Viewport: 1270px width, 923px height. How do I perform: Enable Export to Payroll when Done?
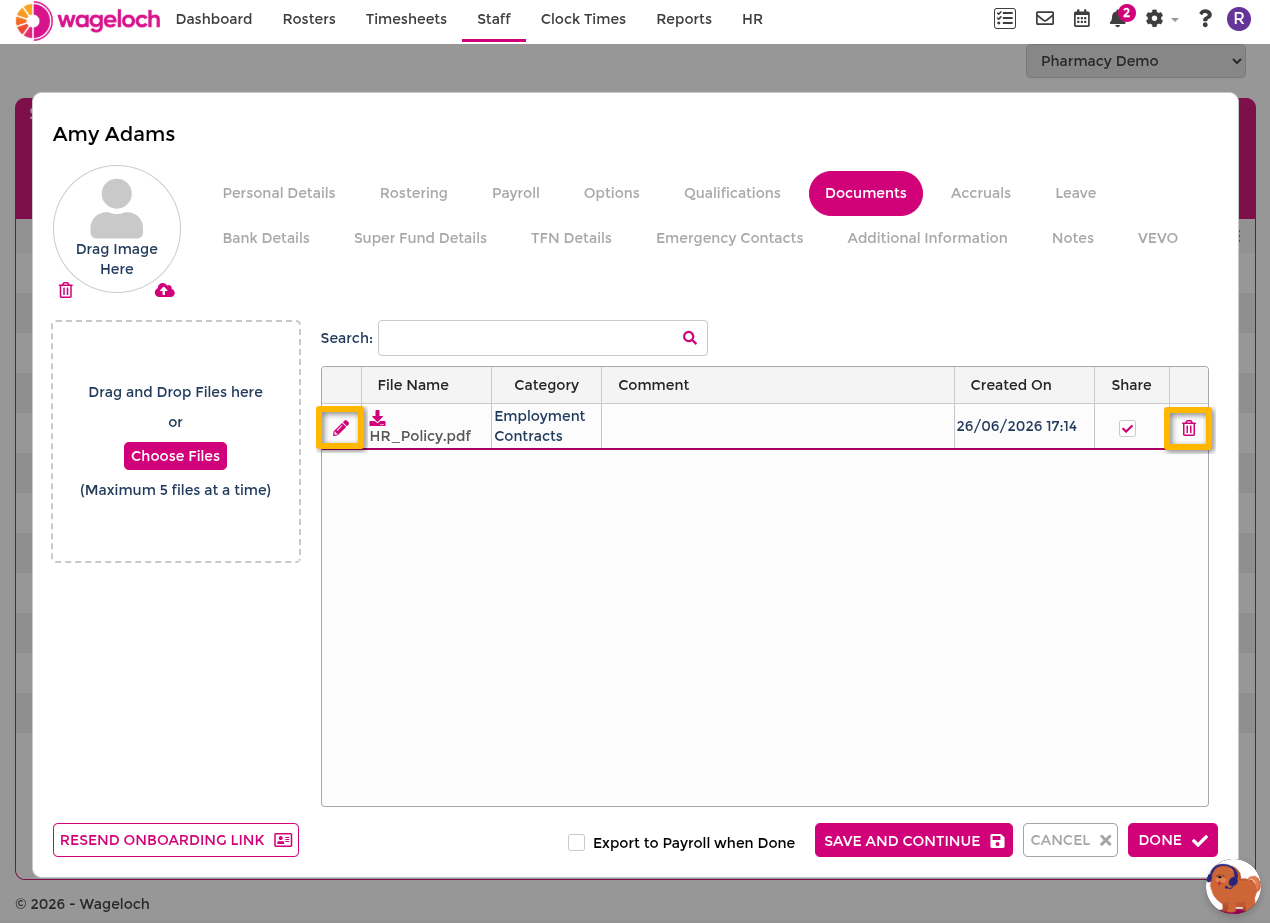(576, 842)
